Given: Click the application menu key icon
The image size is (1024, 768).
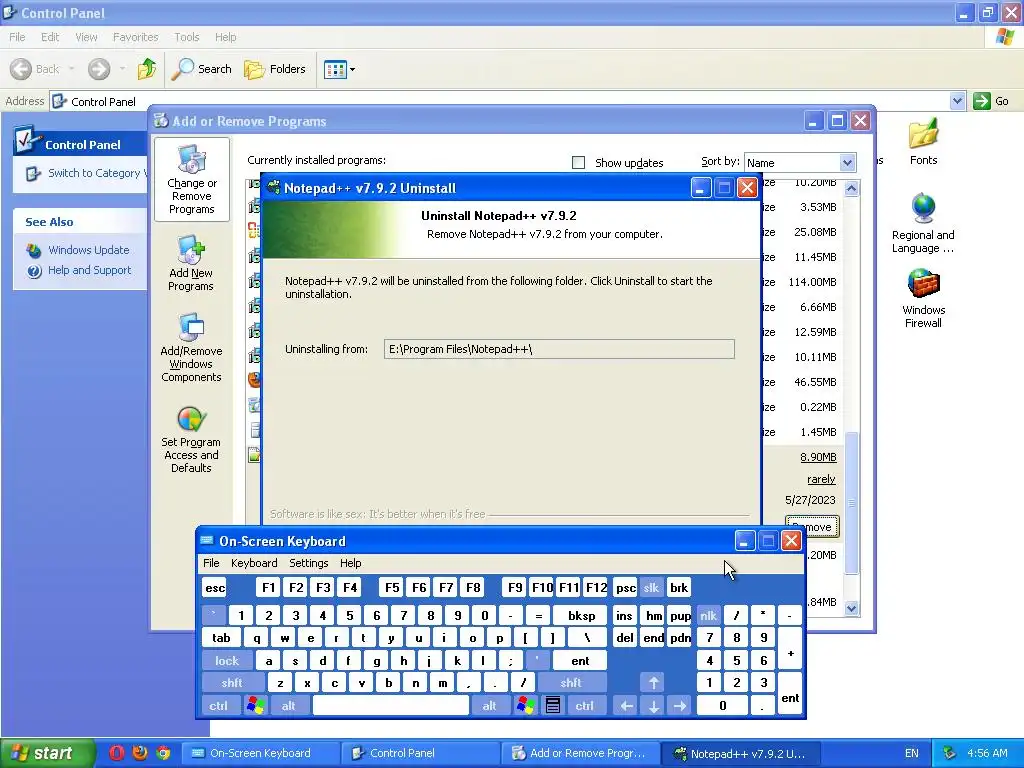Looking at the screenshot, I should pyautogui.click(x=552, y=706).
